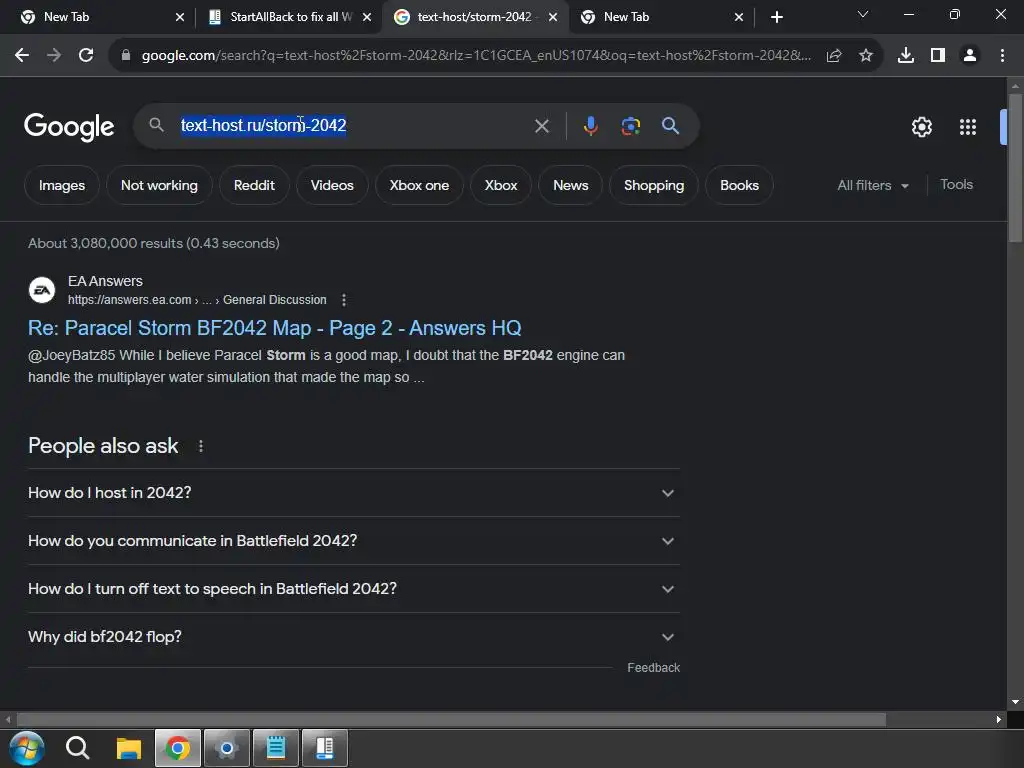Click the Google logo
This screenshot has width=1024, height=768.
point(69,127)
